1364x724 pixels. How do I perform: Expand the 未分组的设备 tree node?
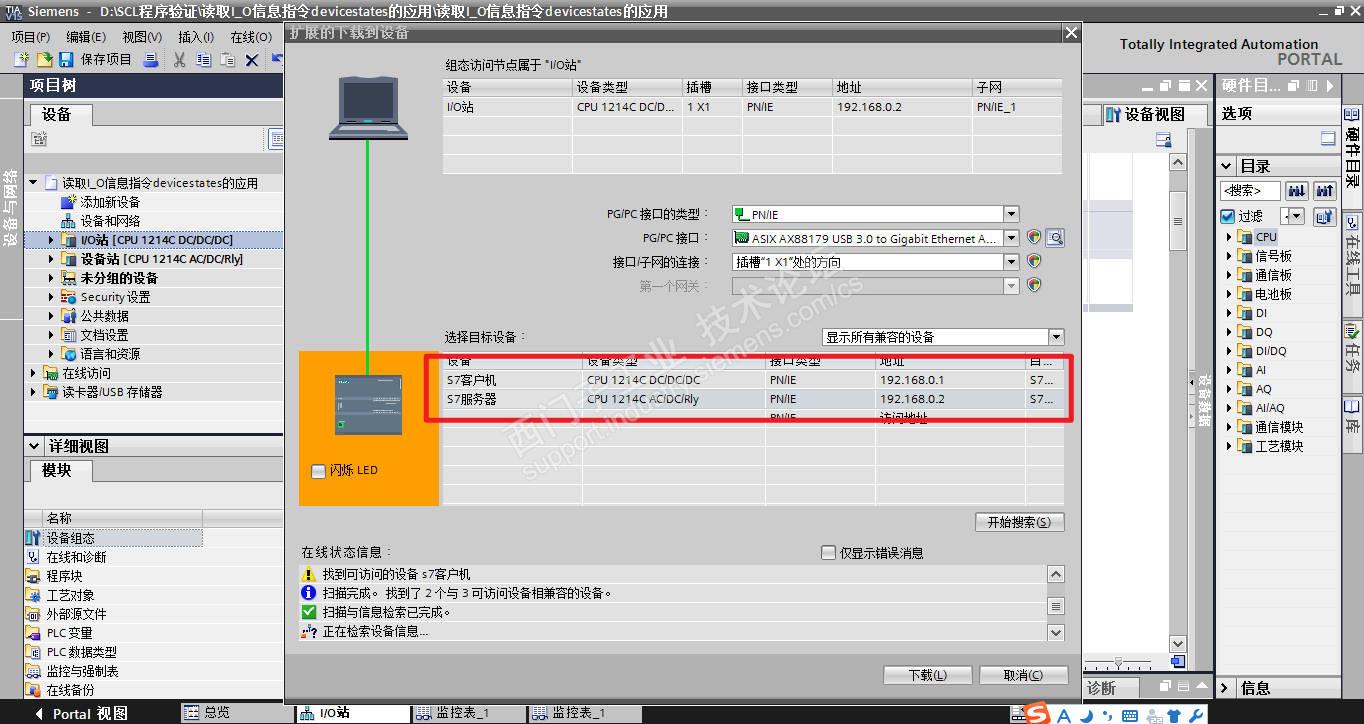52,278
